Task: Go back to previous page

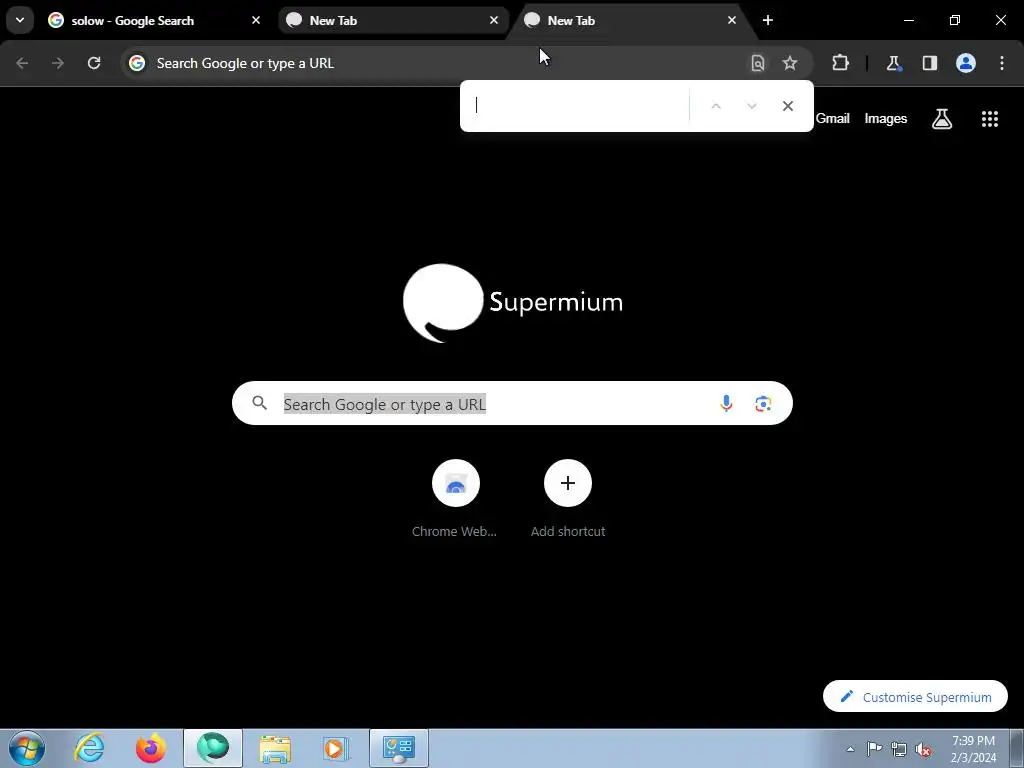Action: 22,63
